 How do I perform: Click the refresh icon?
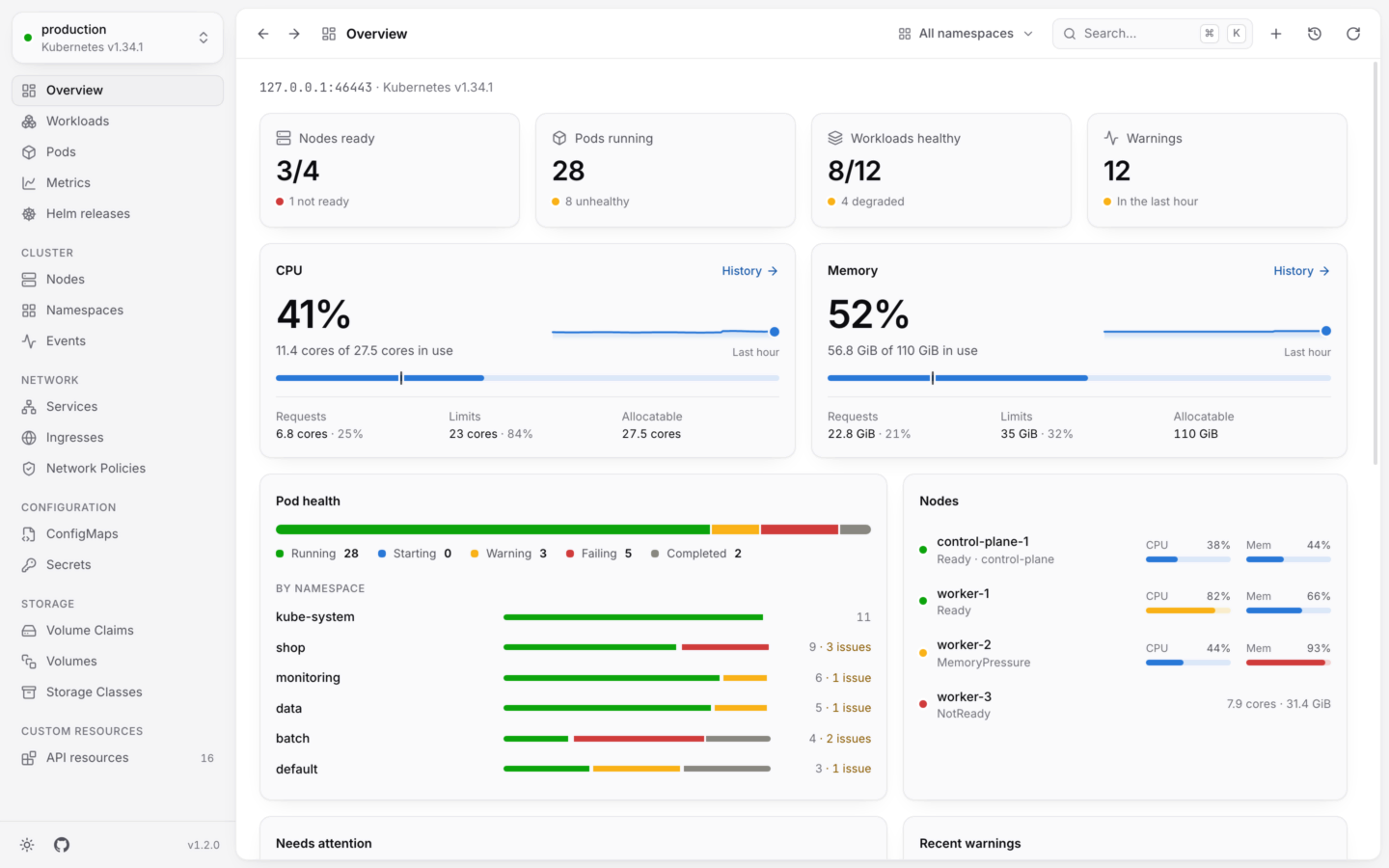[x=1353, y=34]
